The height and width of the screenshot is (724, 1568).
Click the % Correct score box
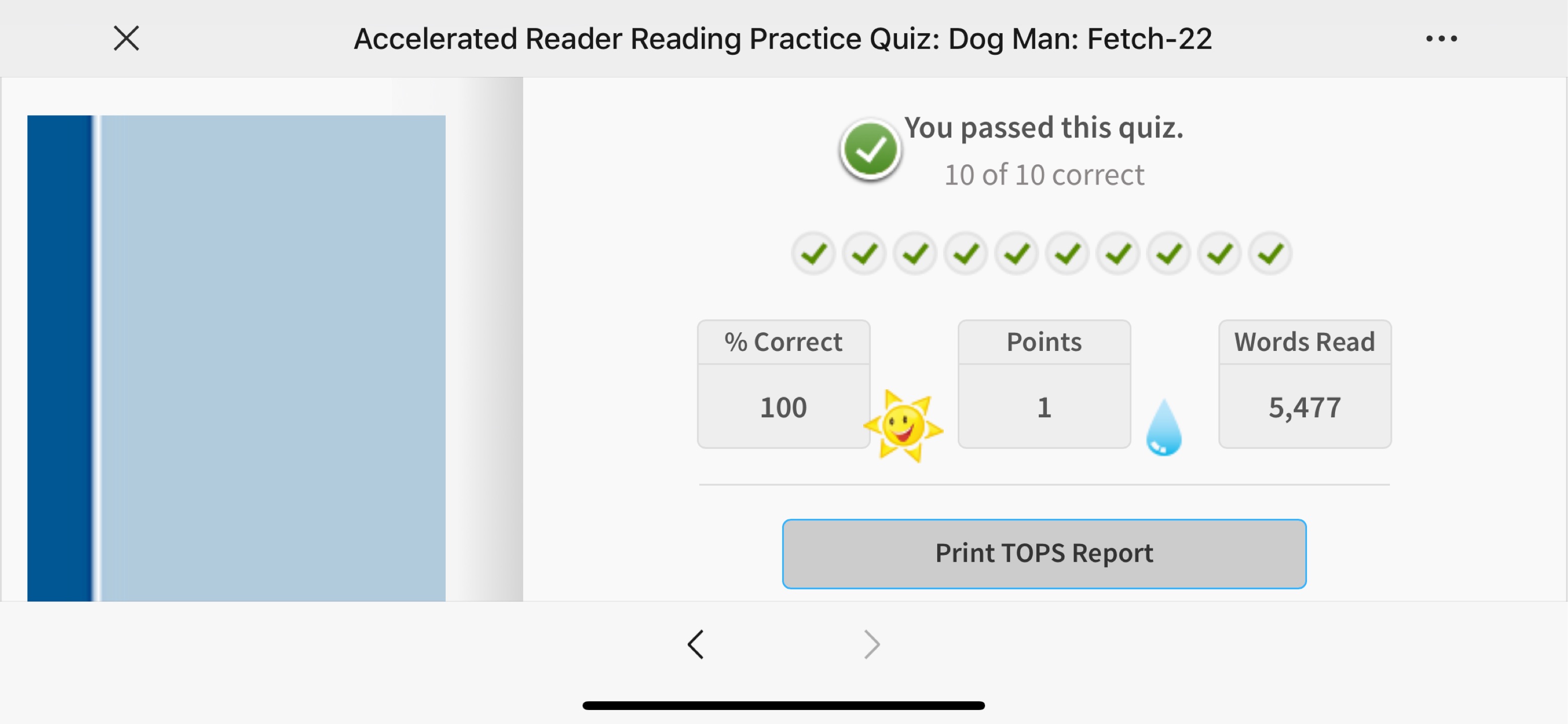[x=783, y=384]
